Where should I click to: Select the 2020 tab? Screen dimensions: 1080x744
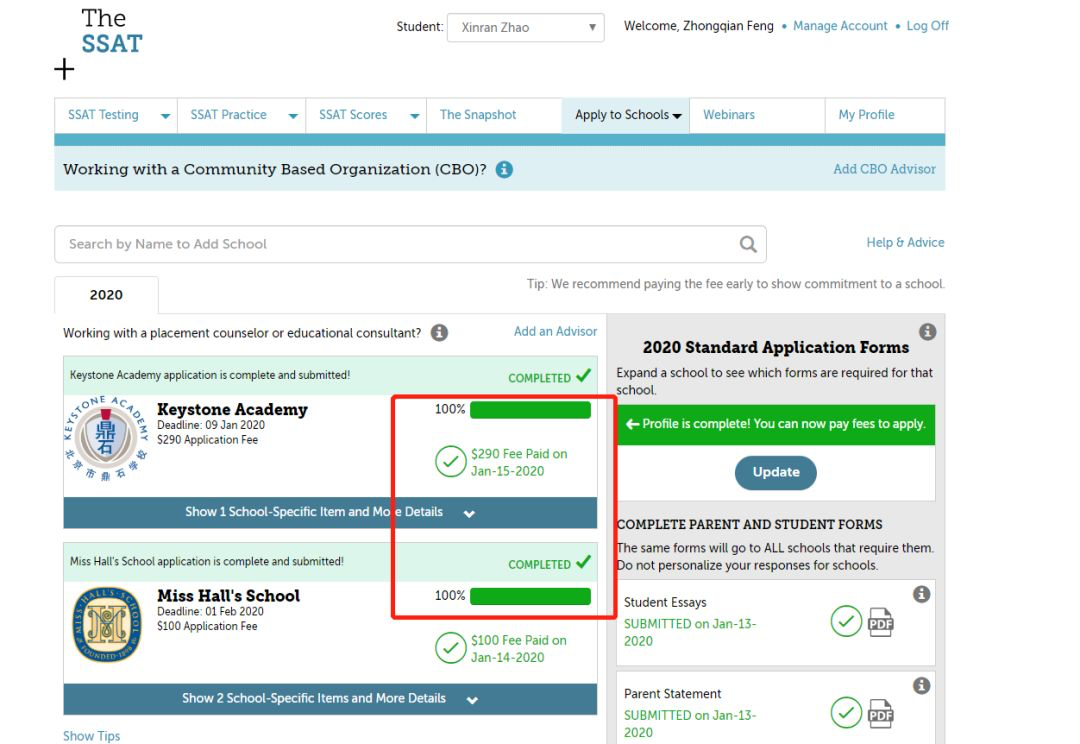pos(106,295)
